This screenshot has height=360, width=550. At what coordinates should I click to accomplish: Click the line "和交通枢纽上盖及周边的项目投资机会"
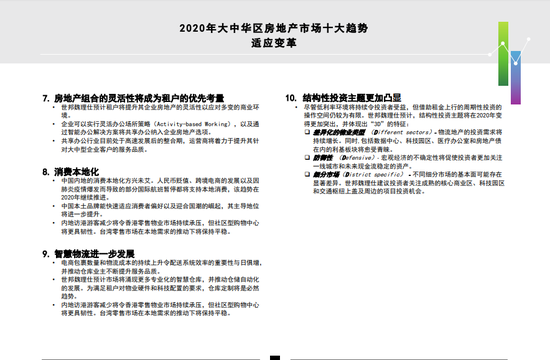coord(369,191)
